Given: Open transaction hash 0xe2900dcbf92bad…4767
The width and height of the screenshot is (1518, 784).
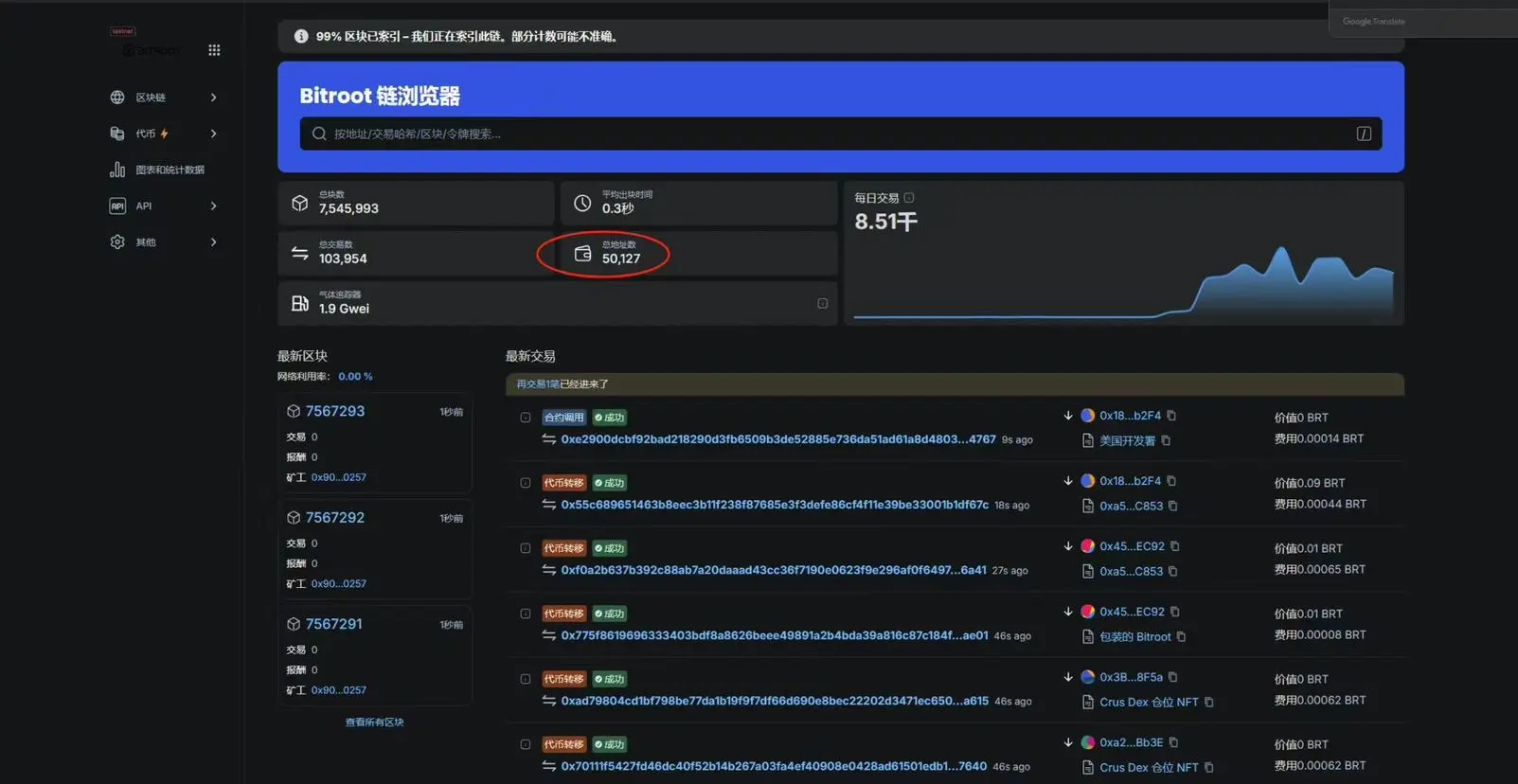Looking at the screenshot, I should point(778,439).
